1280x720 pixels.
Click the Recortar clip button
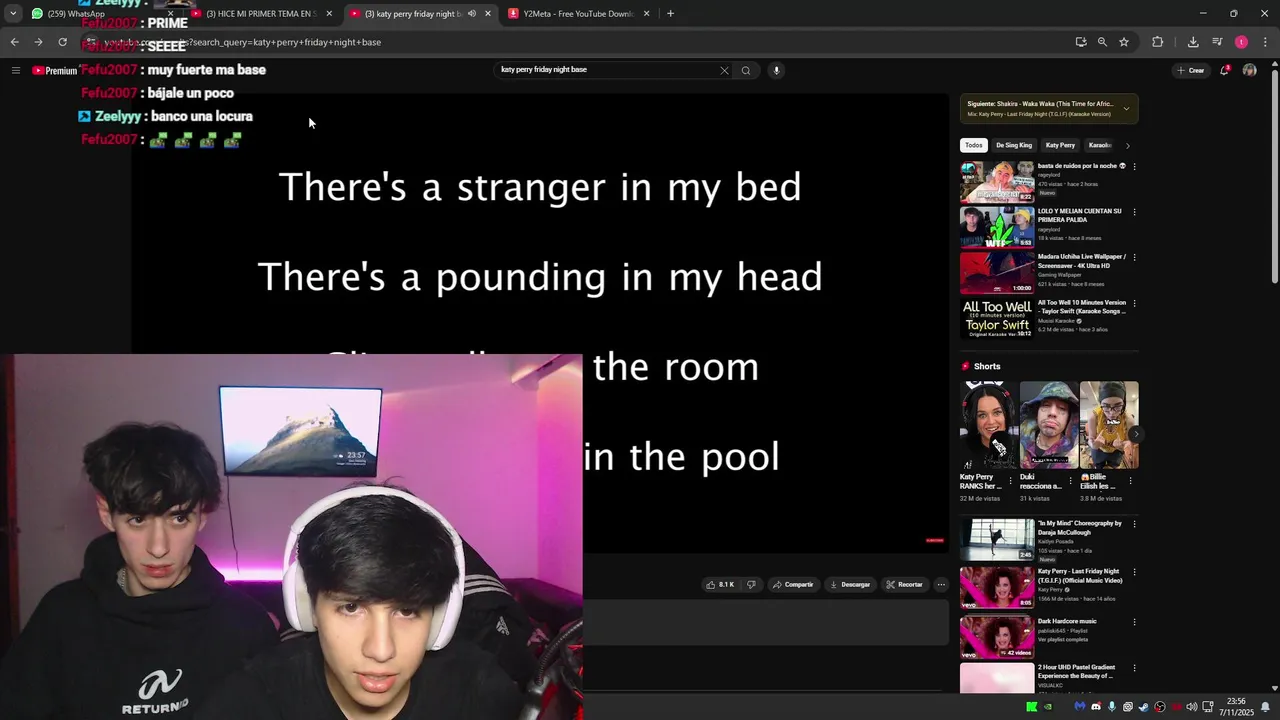[x=904, y=585]
